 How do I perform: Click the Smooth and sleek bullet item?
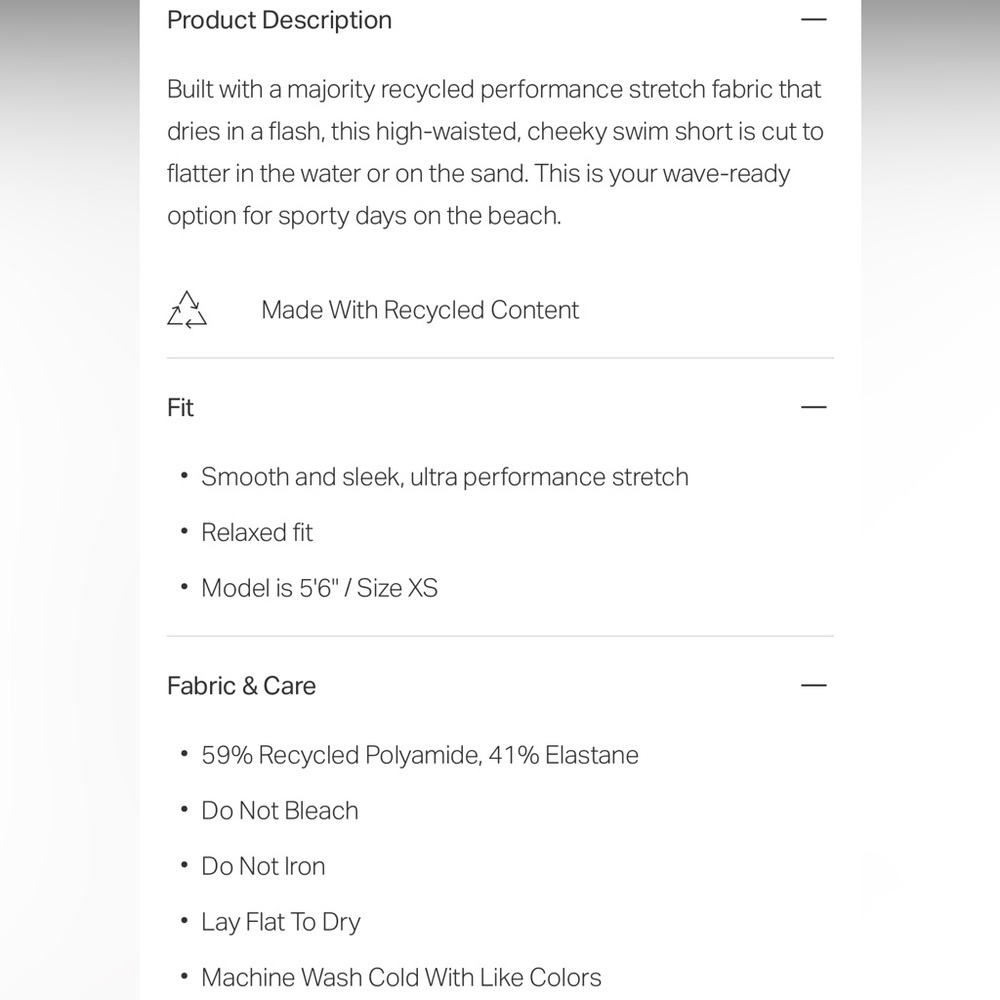tap(445, 477)
